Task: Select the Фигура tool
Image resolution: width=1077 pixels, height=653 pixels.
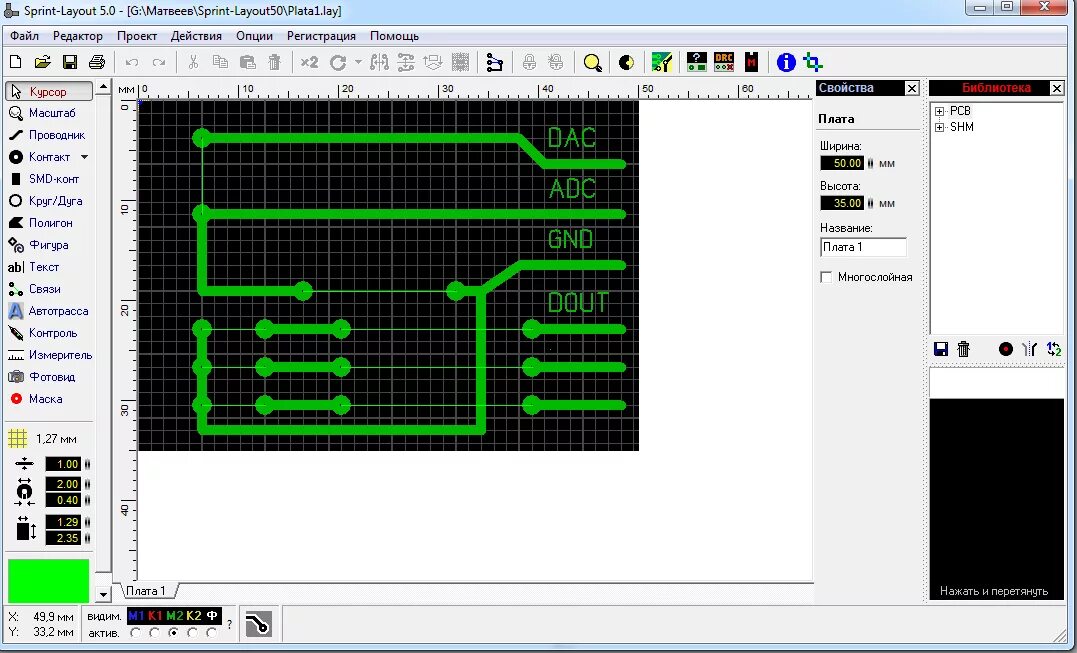Action: [49, 244]
